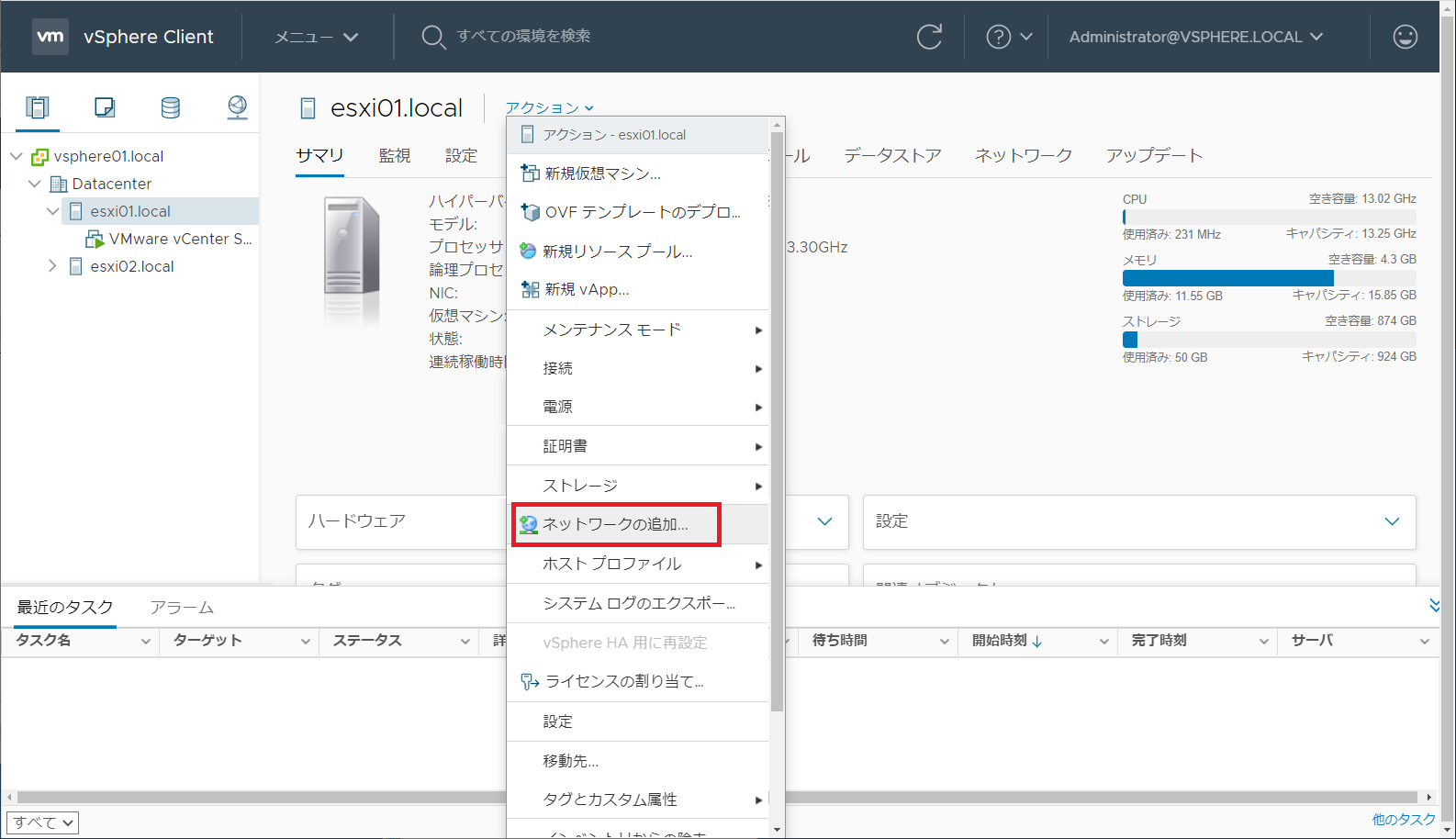
Task: Expand ストレージ submenu
Action: coord(637,486)
